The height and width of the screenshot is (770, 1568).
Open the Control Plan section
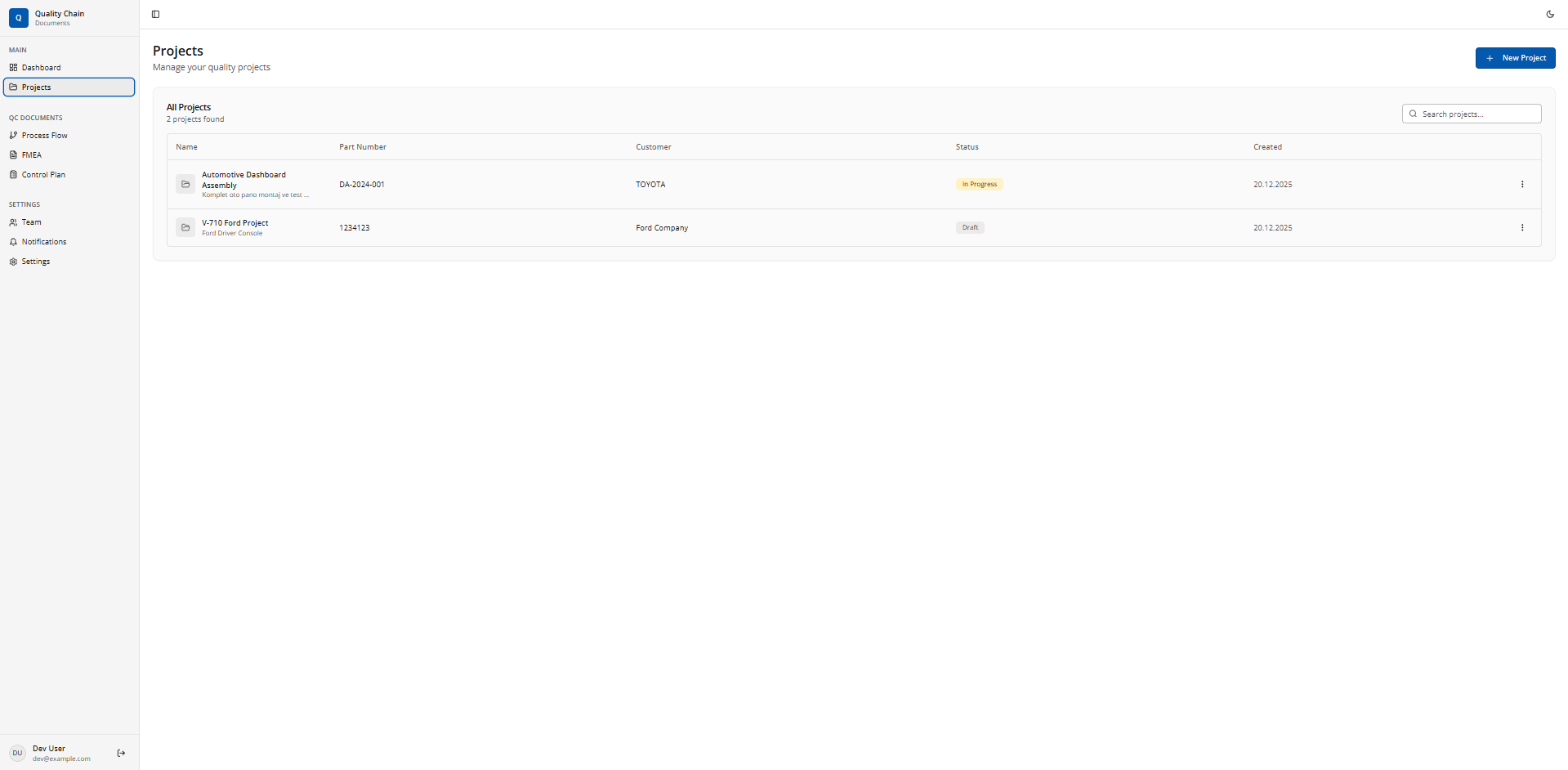43,175
